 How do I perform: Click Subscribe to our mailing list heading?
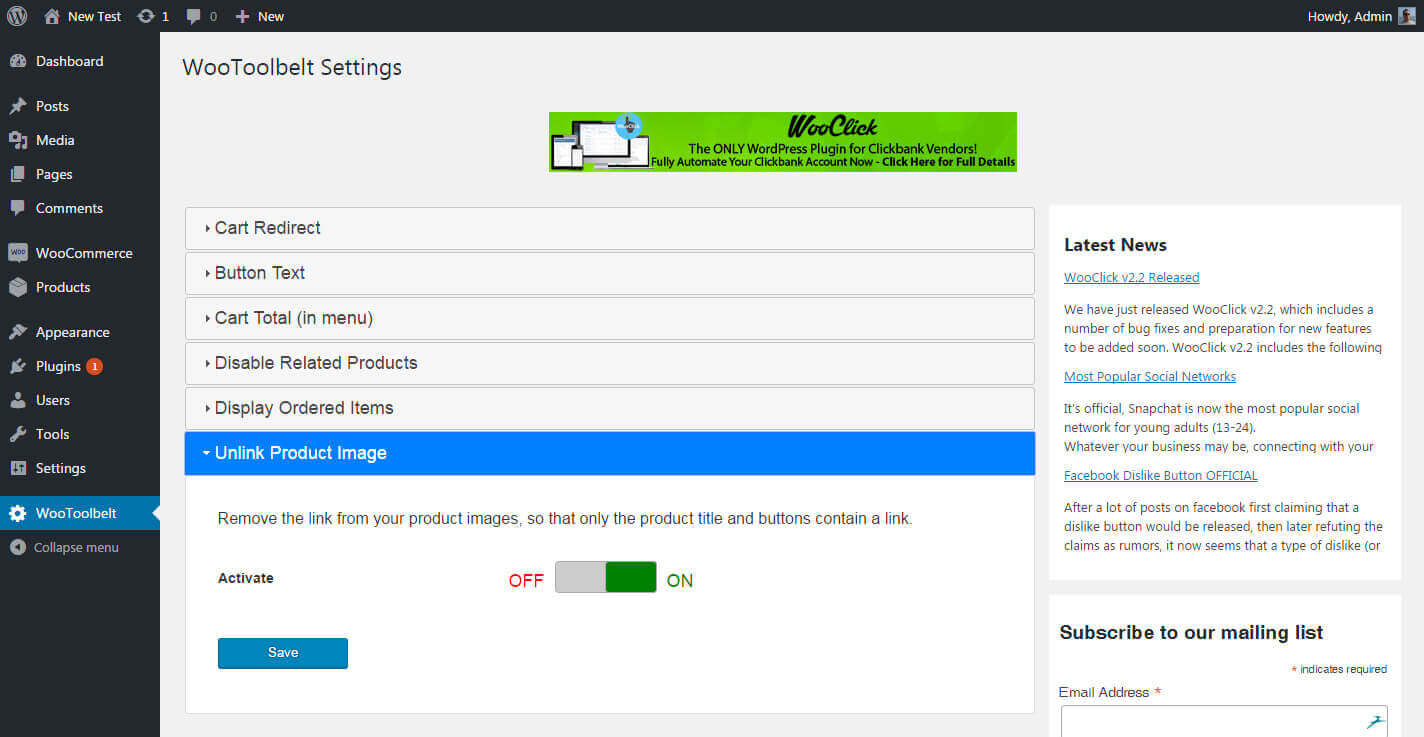click(x=1191, y=632)
